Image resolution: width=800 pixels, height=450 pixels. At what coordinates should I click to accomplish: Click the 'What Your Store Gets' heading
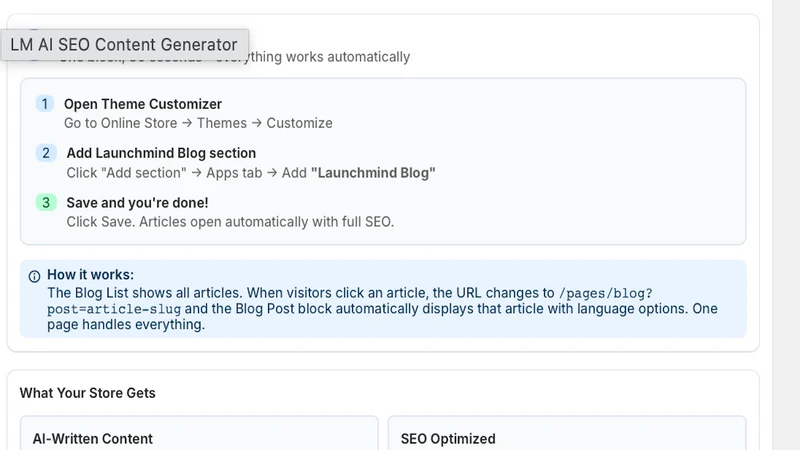coord(87,393)
